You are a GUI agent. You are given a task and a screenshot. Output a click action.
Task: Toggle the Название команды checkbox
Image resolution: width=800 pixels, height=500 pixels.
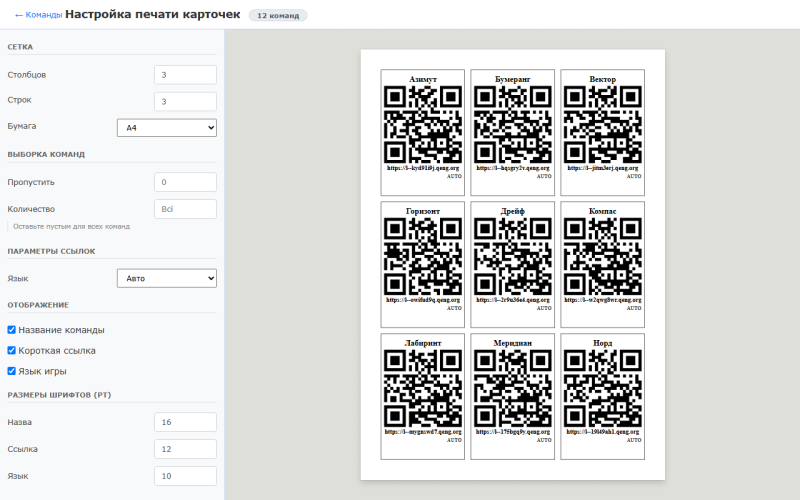(x=12, y=330)
